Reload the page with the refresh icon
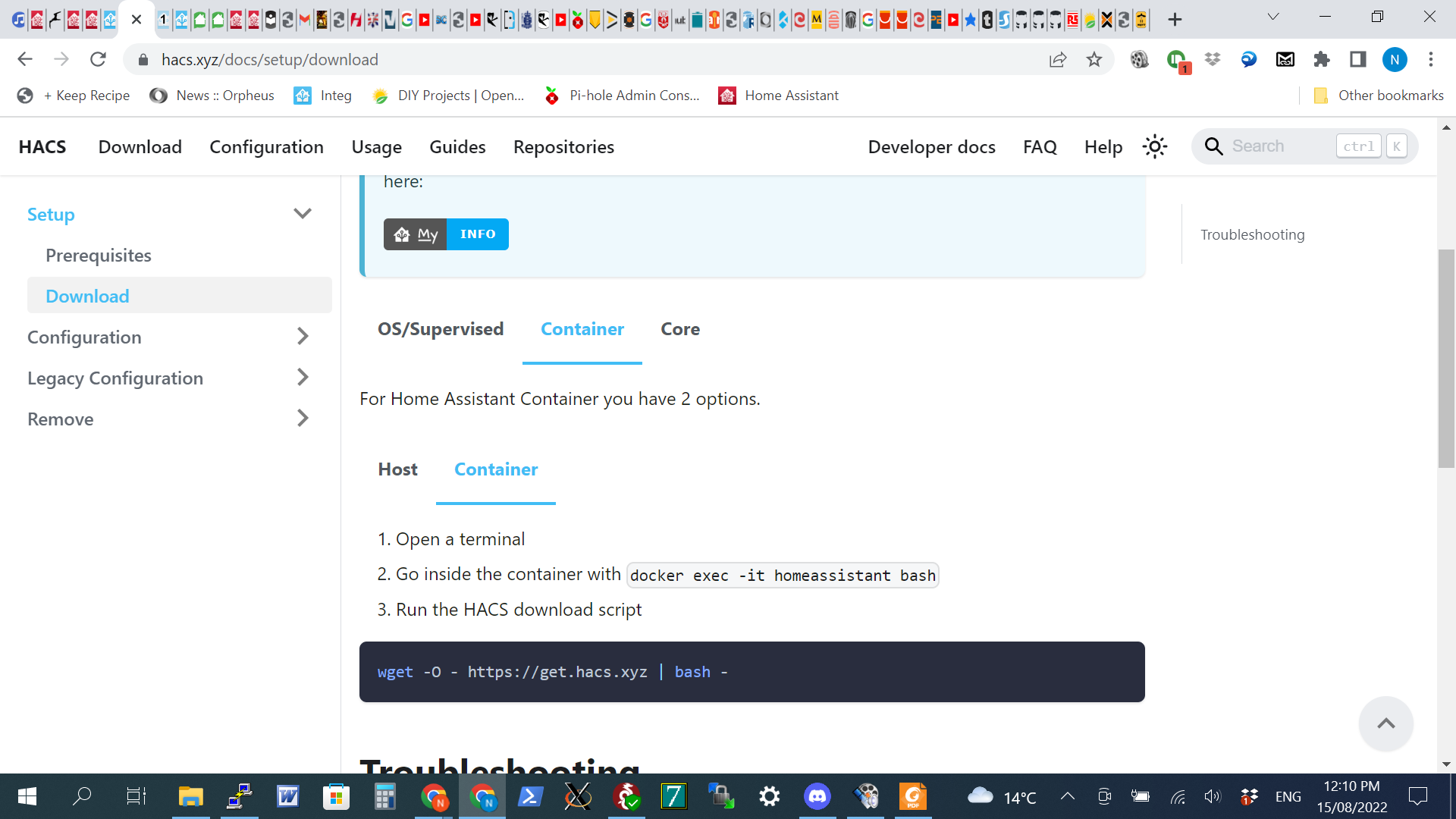The height and width of the screenshot is (819, 1456). (x=98, y=59)
